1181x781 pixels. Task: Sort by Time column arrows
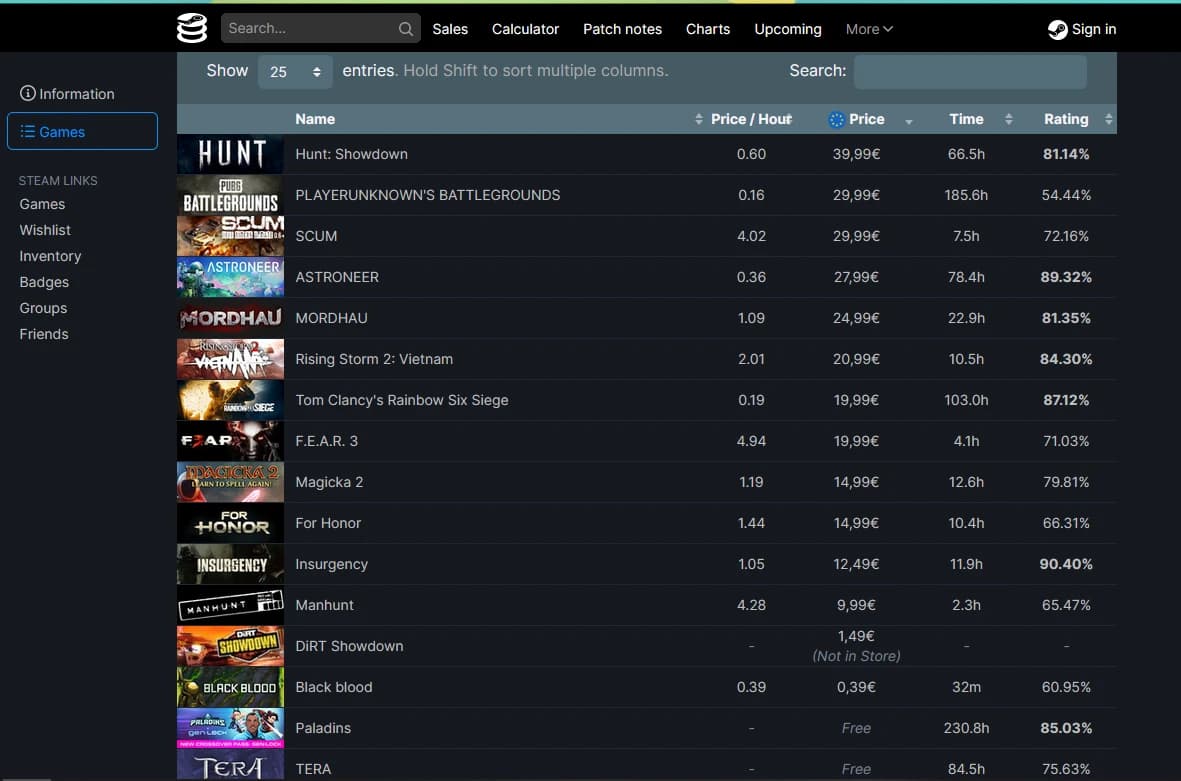1009,119
